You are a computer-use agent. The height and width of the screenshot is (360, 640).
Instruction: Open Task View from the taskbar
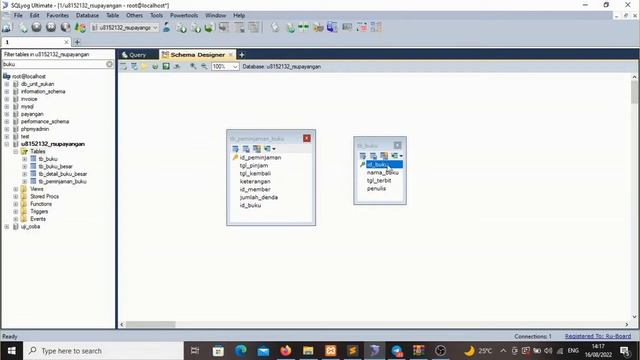(x=195, y=351)
